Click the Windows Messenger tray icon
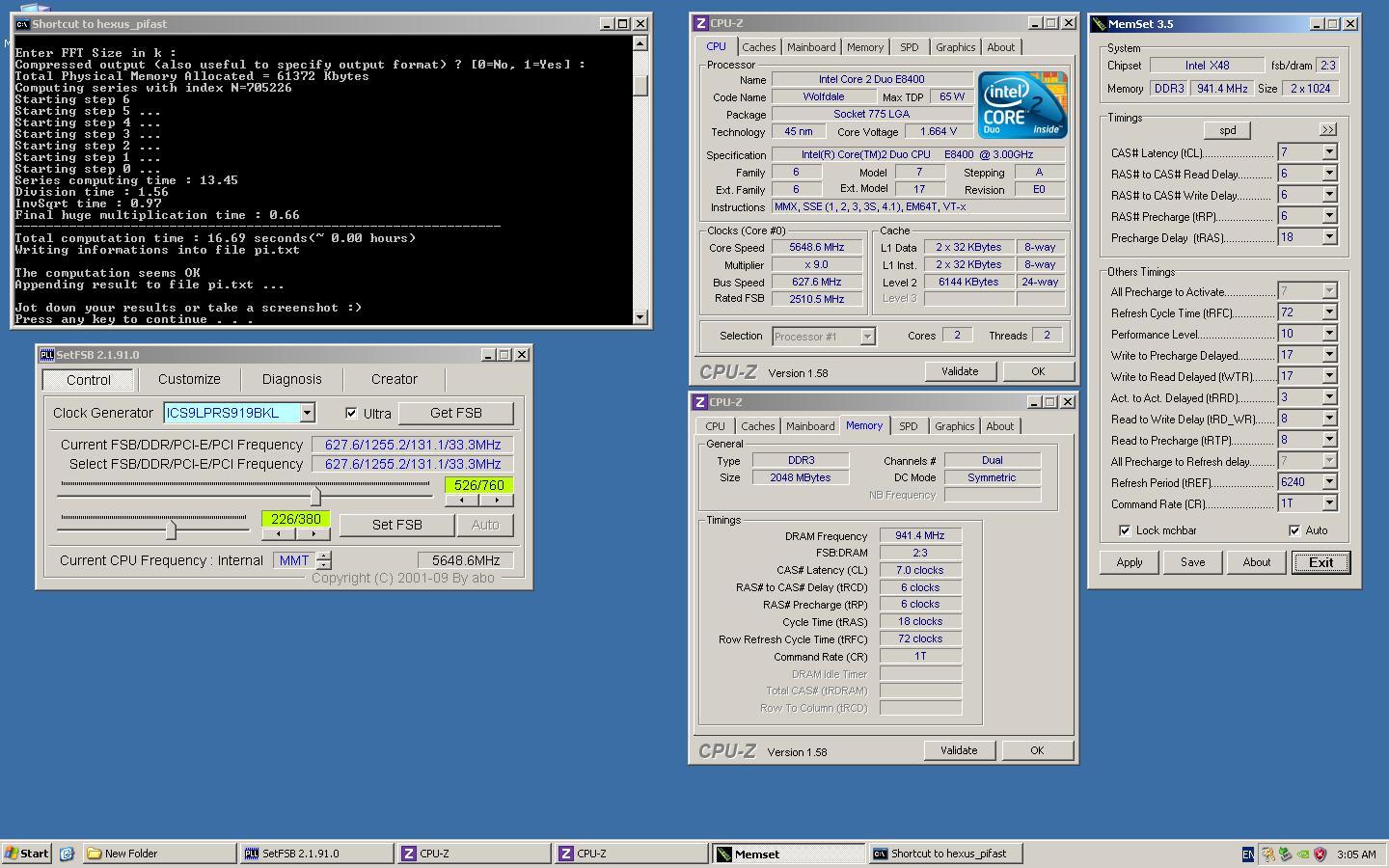 click(x=1268, y=854)
